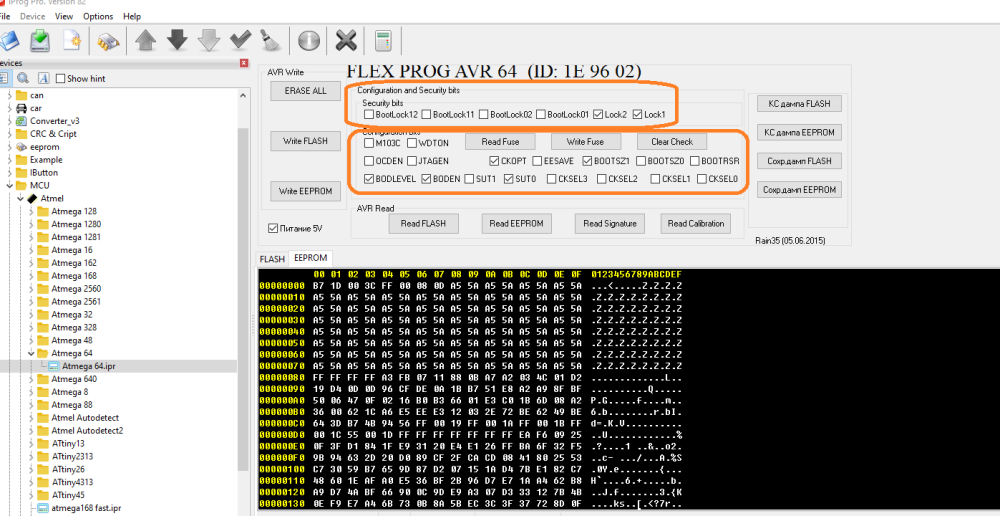Open the File menu
The image size is (1000, 516).
pos(5,16)
